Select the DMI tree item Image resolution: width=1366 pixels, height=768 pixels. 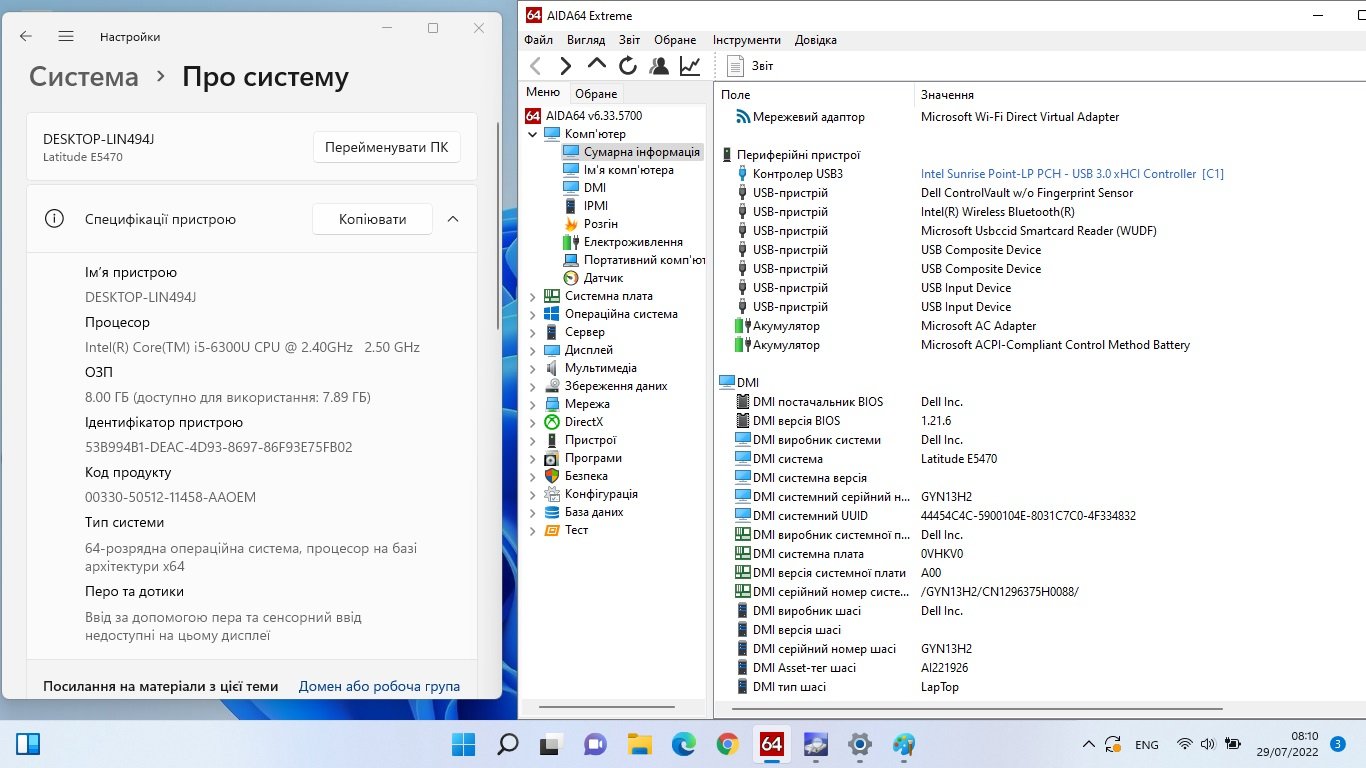tap(595, 188)
